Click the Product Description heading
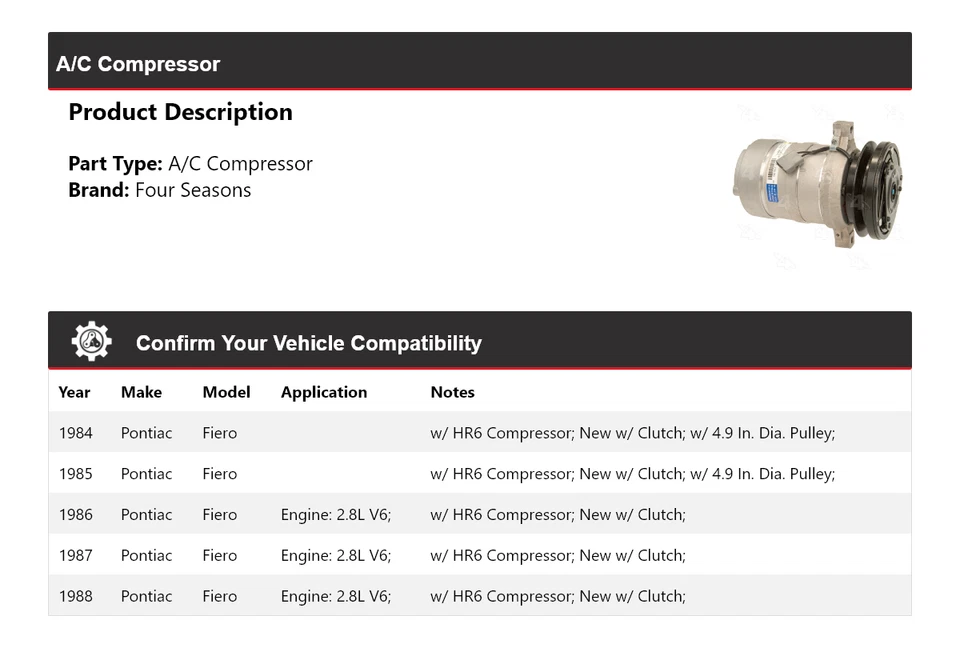This screenshot has width=960, height=648. pos(180,112)
